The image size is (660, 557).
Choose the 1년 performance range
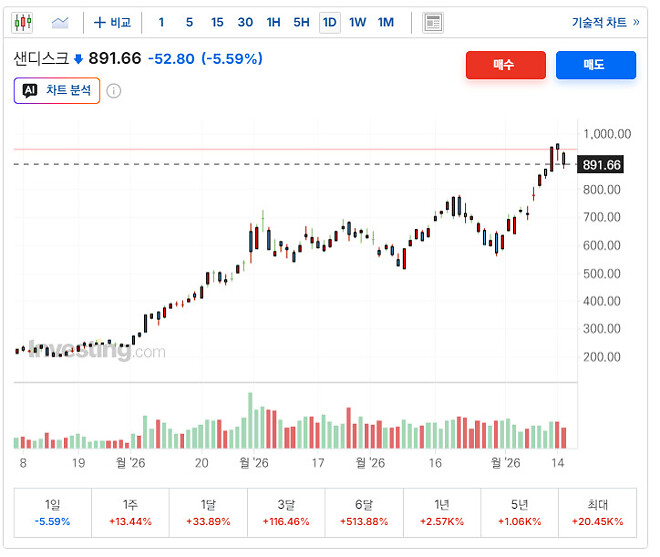click(442, 512)
